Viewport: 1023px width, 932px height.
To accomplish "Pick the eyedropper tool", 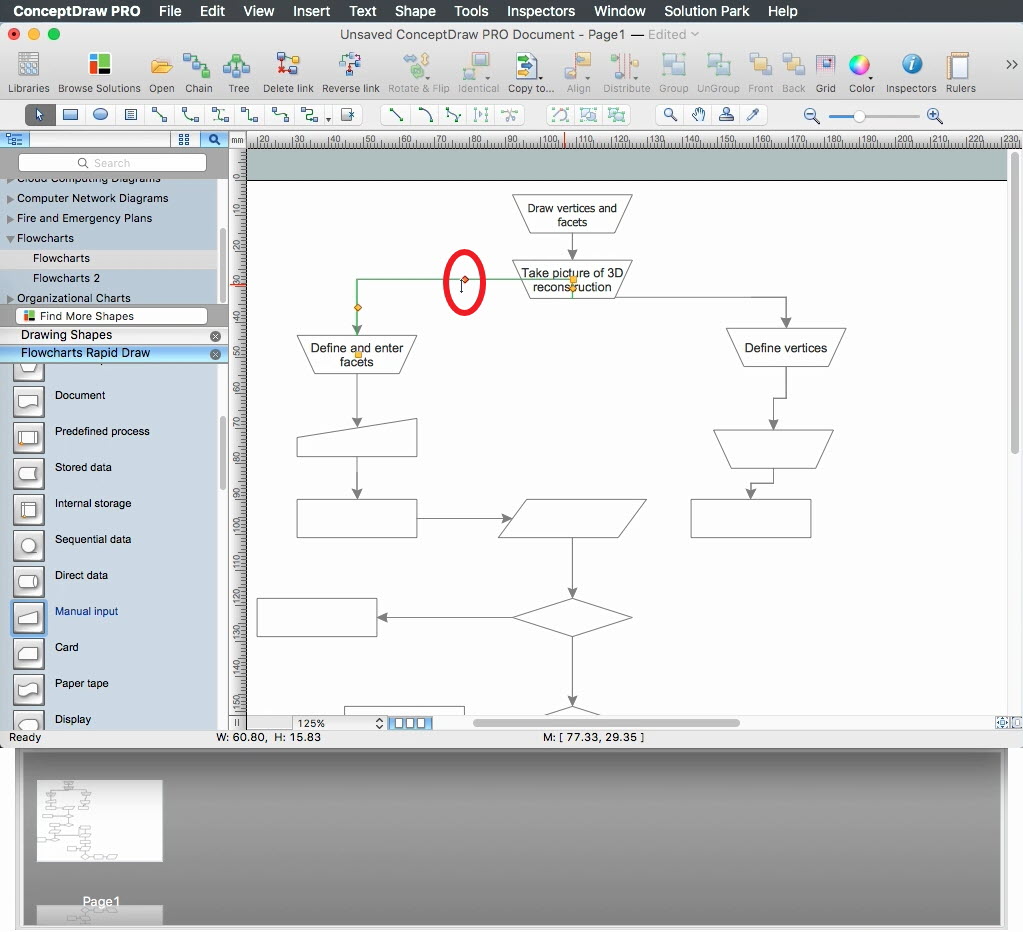I will click(754, 115).
